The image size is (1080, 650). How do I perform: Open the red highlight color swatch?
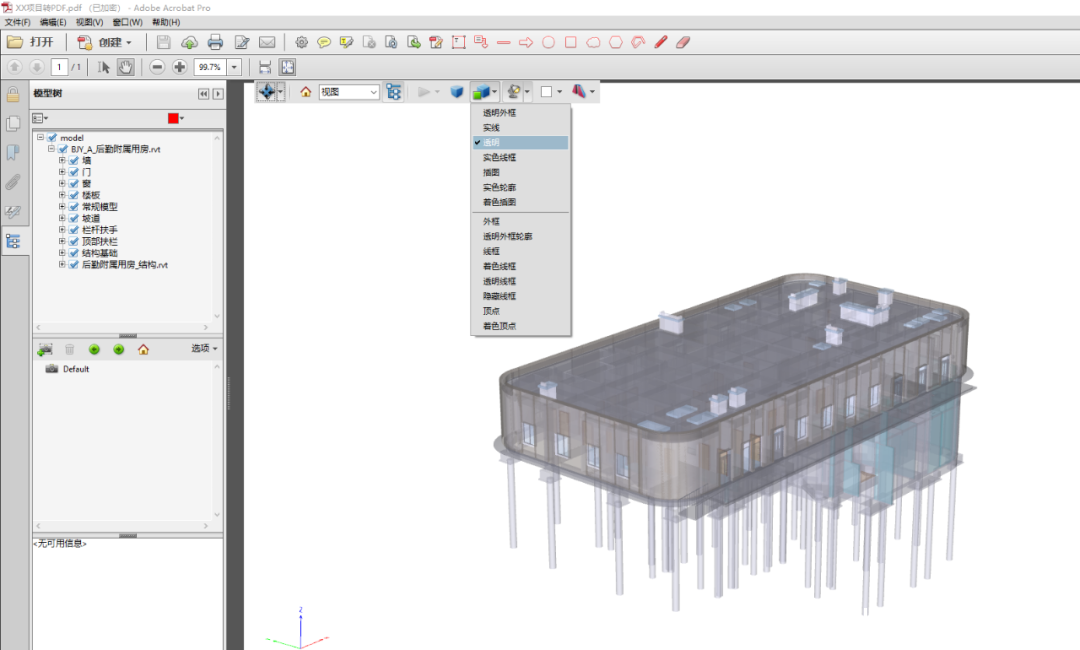pyautogui.click(x=174, y=118)
